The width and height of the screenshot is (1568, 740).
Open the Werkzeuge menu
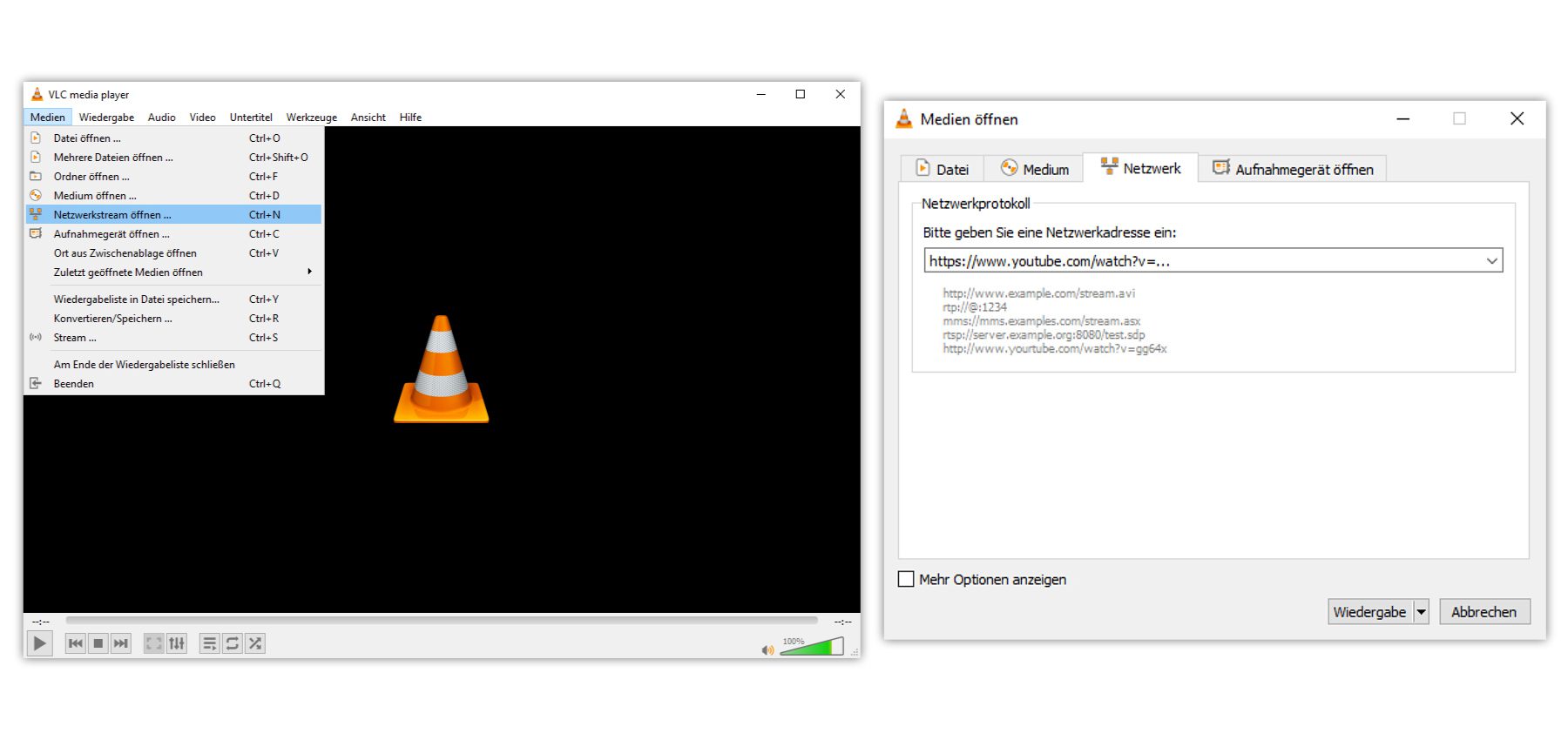[x=311, y=117]
